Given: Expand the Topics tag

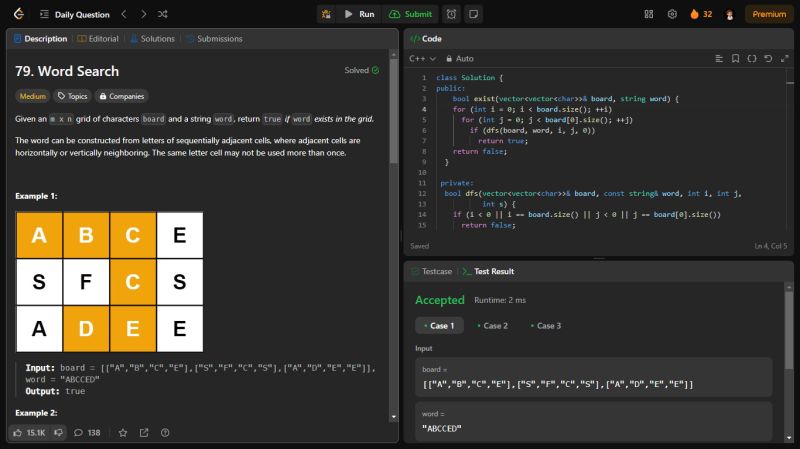Looking at the screenshot, I should tap(71, 97).
